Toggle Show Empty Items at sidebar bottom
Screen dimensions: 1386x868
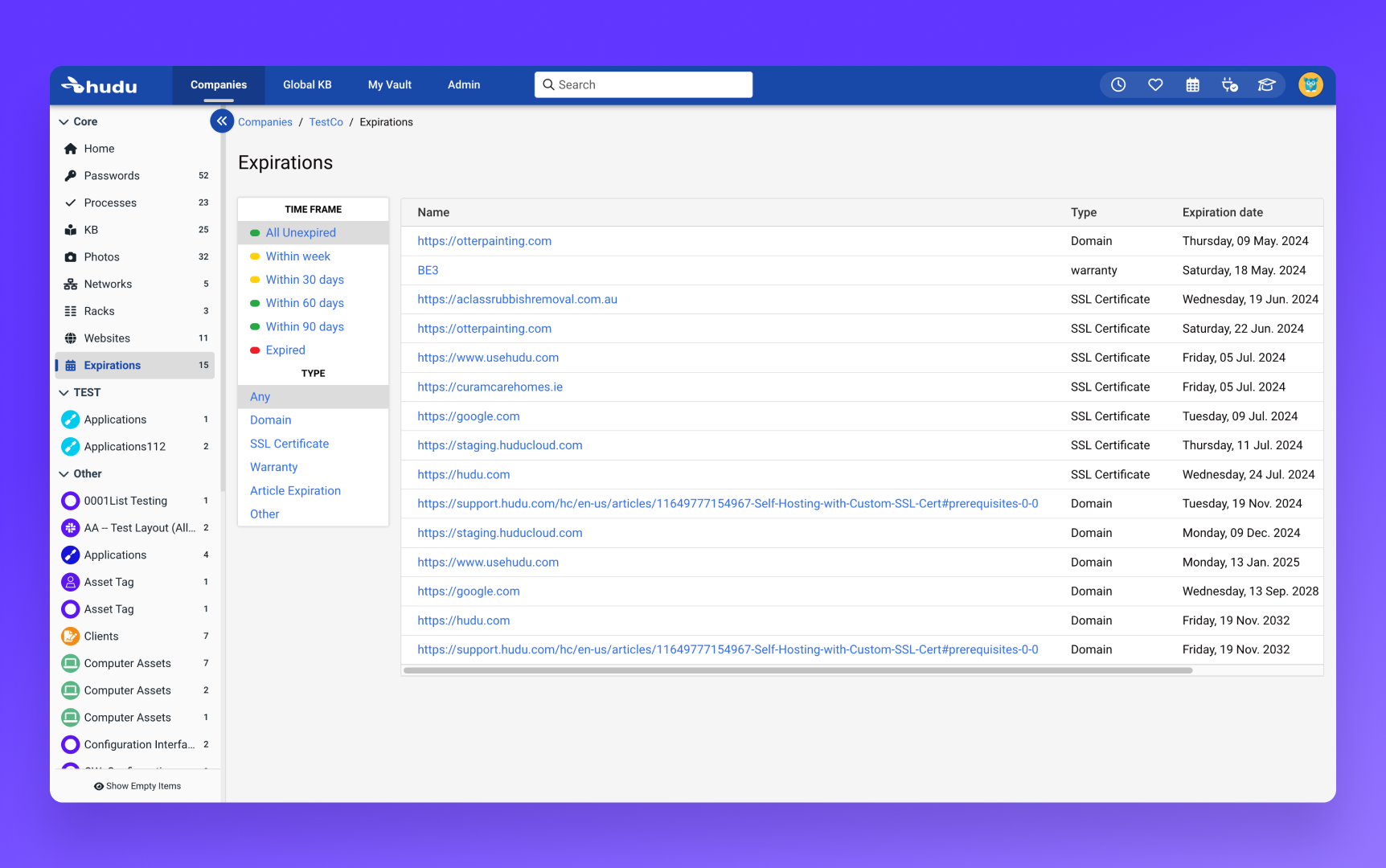tap(137, 786)
